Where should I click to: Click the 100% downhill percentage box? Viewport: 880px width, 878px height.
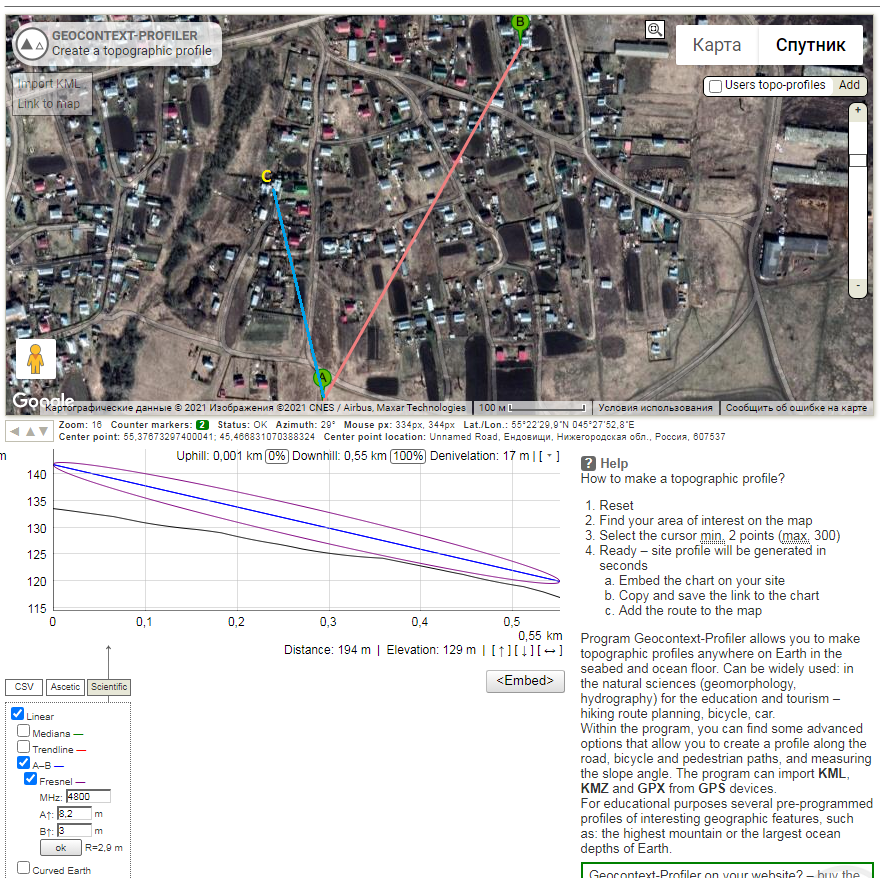[x=408, y=456]
